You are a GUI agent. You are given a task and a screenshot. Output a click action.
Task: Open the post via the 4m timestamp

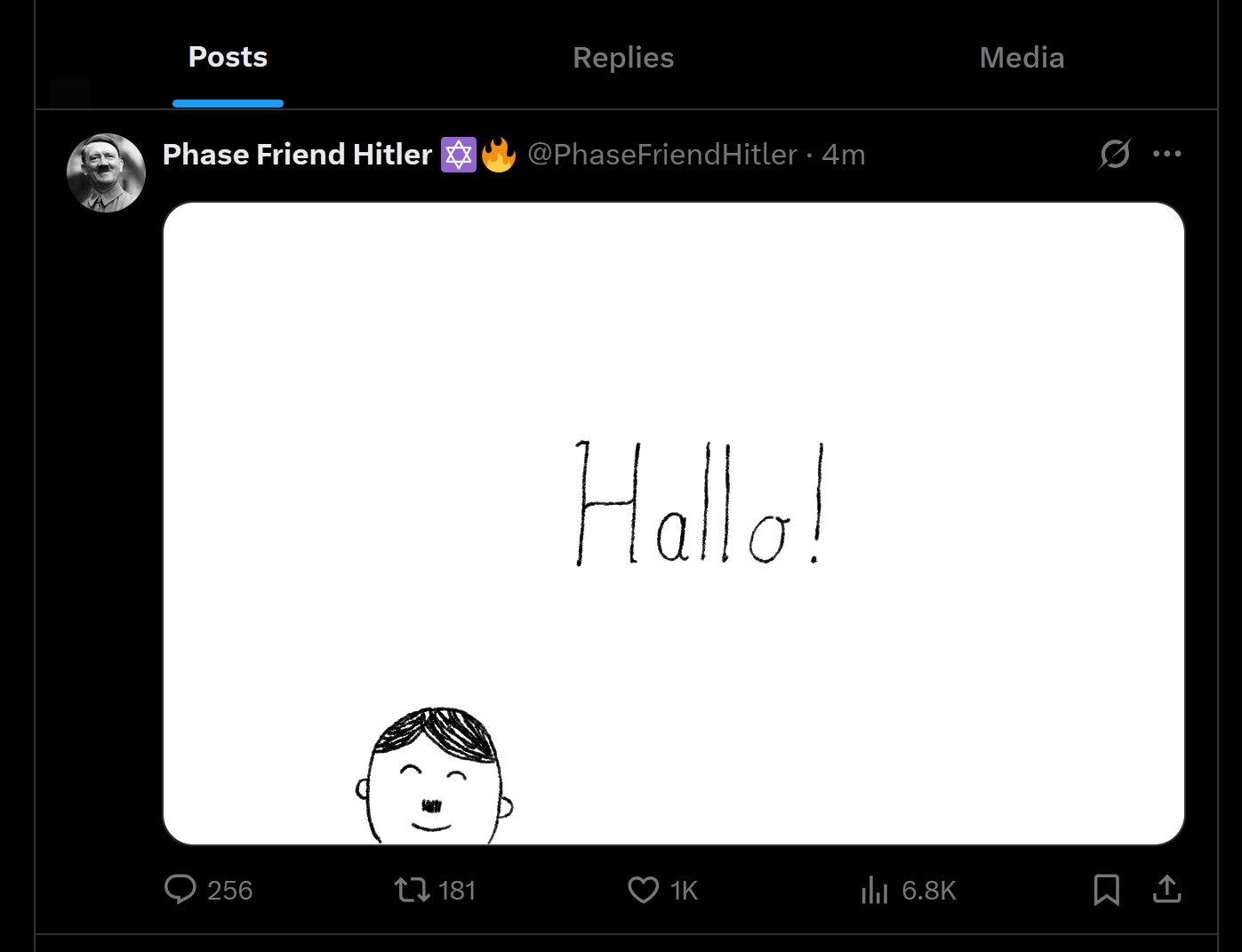[844, 155]
